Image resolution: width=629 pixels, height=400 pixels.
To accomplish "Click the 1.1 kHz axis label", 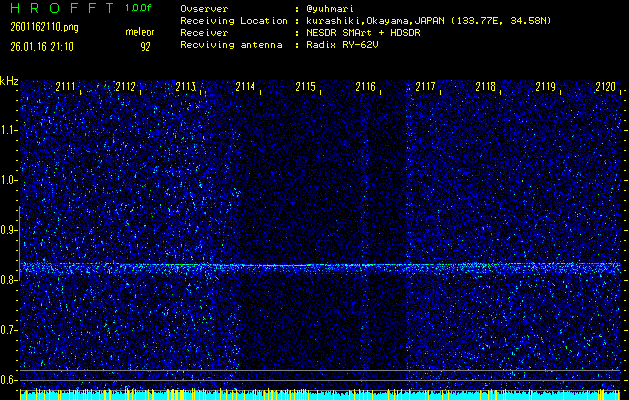I will pos(8,130).
